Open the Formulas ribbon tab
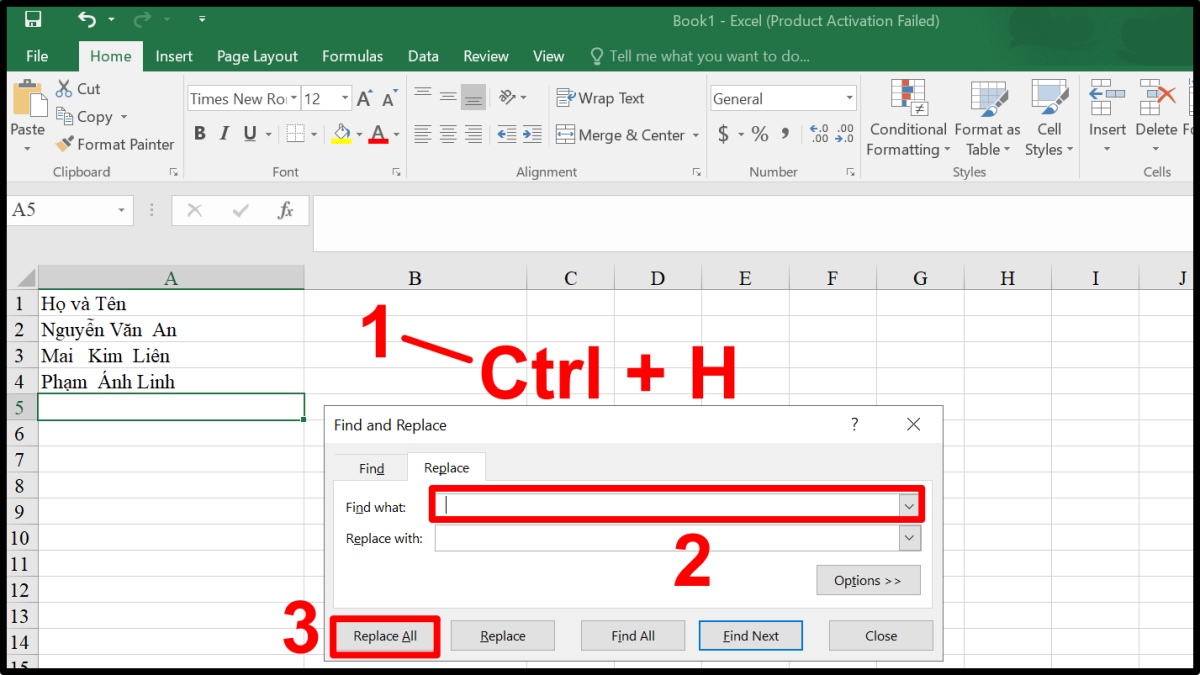Screen dimensions: 1200x675 (x=352, y=56)
